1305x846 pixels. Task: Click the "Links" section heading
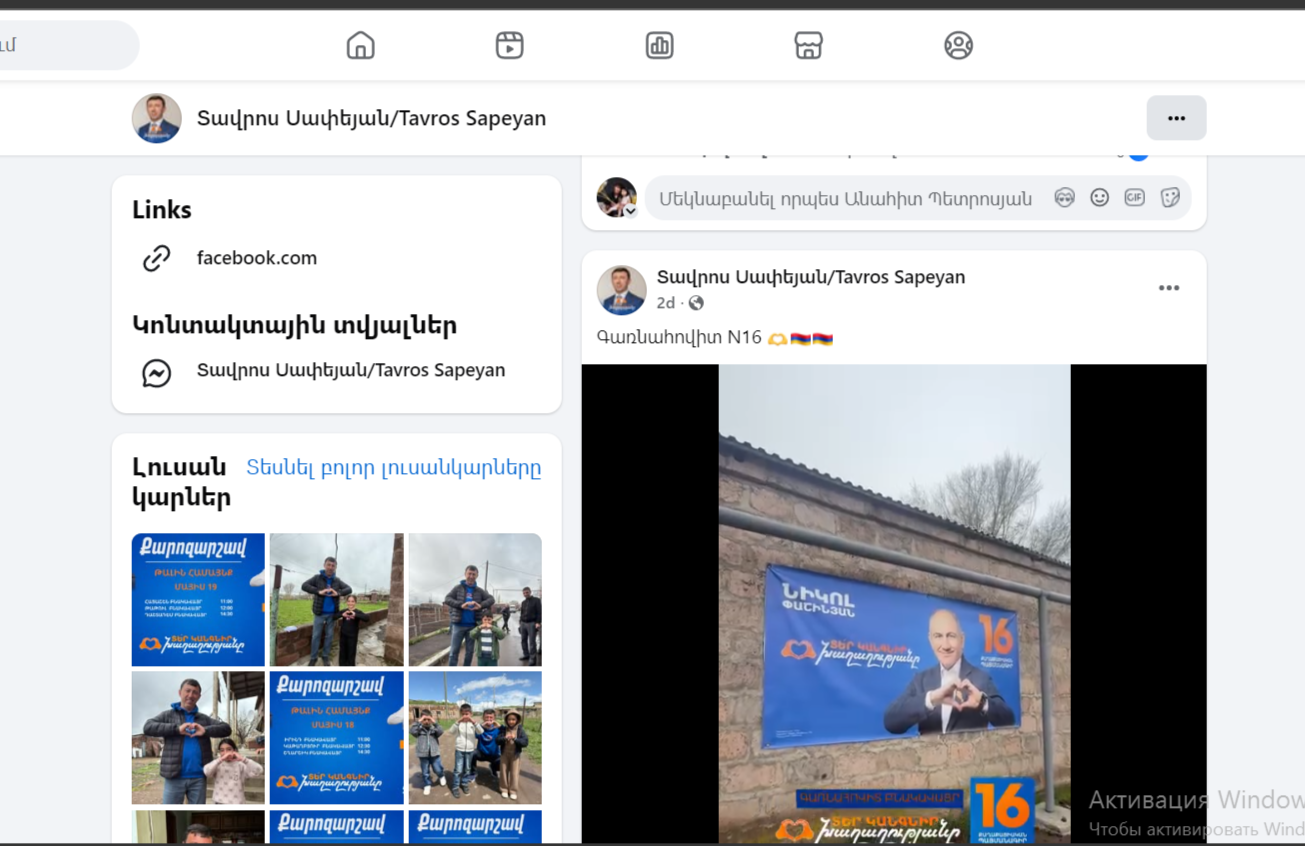tap(162, 210)
